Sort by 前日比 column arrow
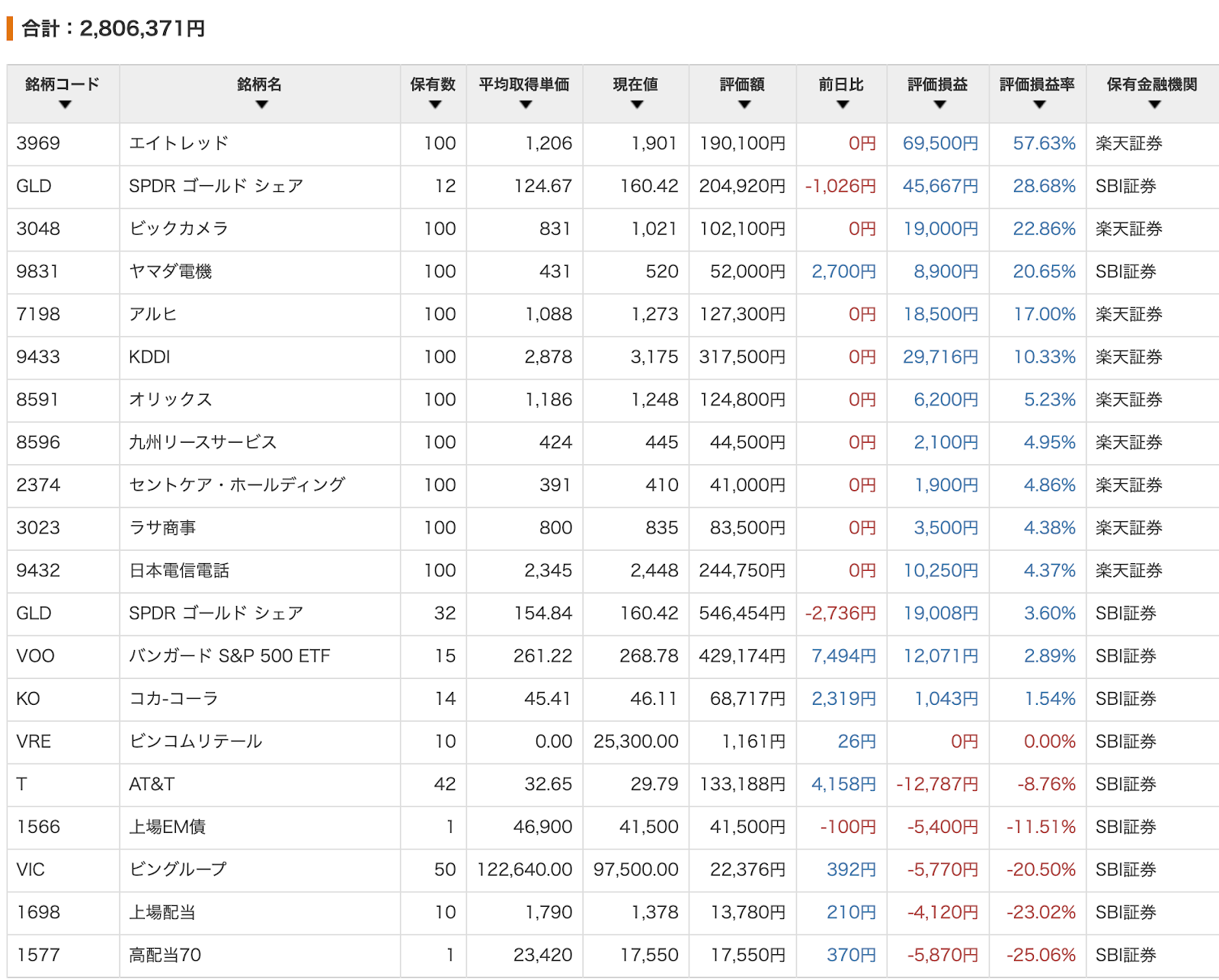Image resolution: width=1219 pixels, height=980 pixels. click(x=843, y=104)
